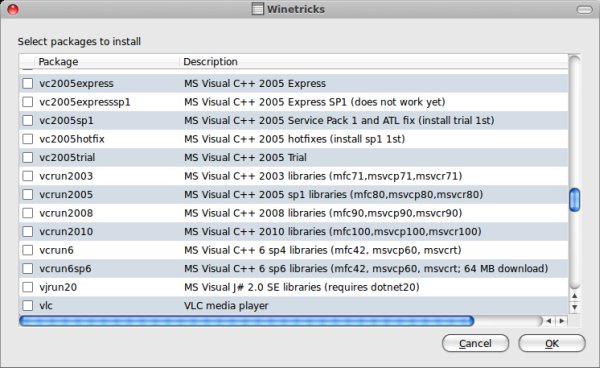600x368 pixels.
Task: Select the vcrun2010 libraries description text
Action: 333,231
